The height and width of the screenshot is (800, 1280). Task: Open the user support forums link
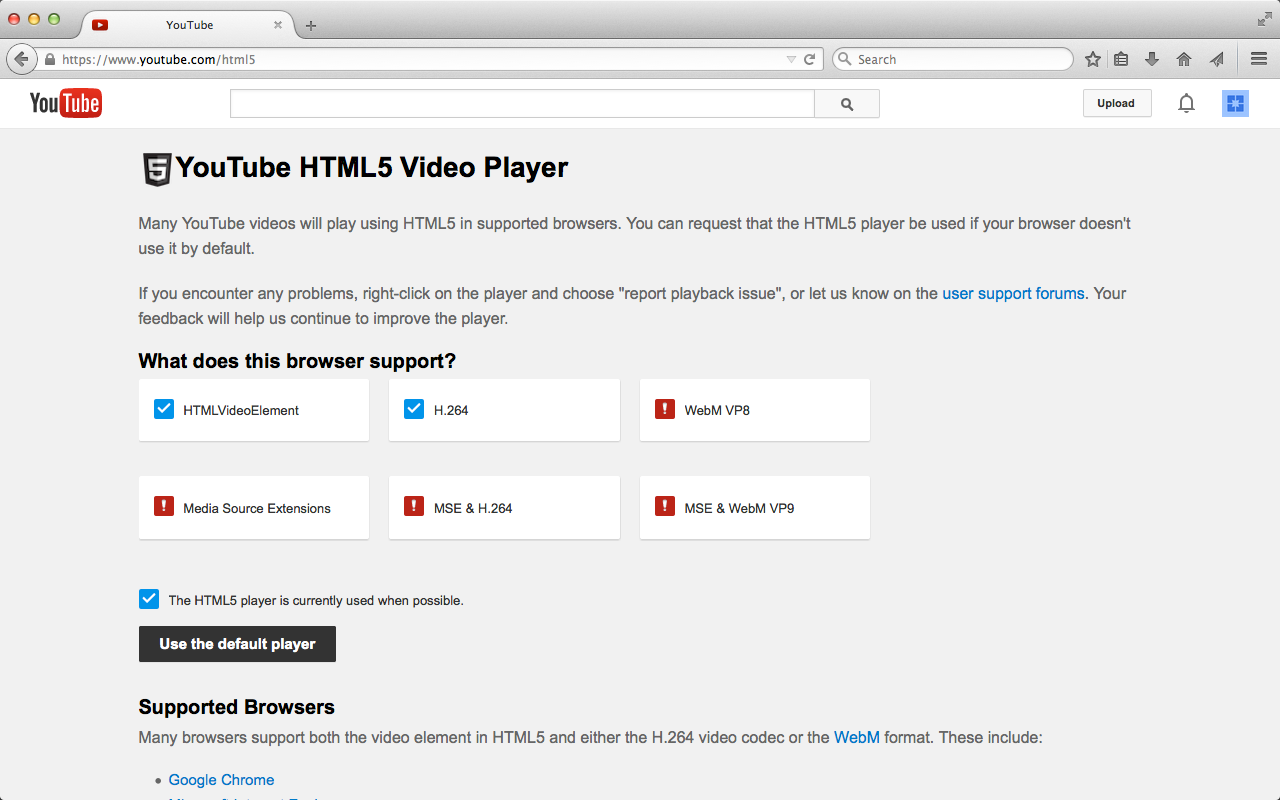(1013, 294)
